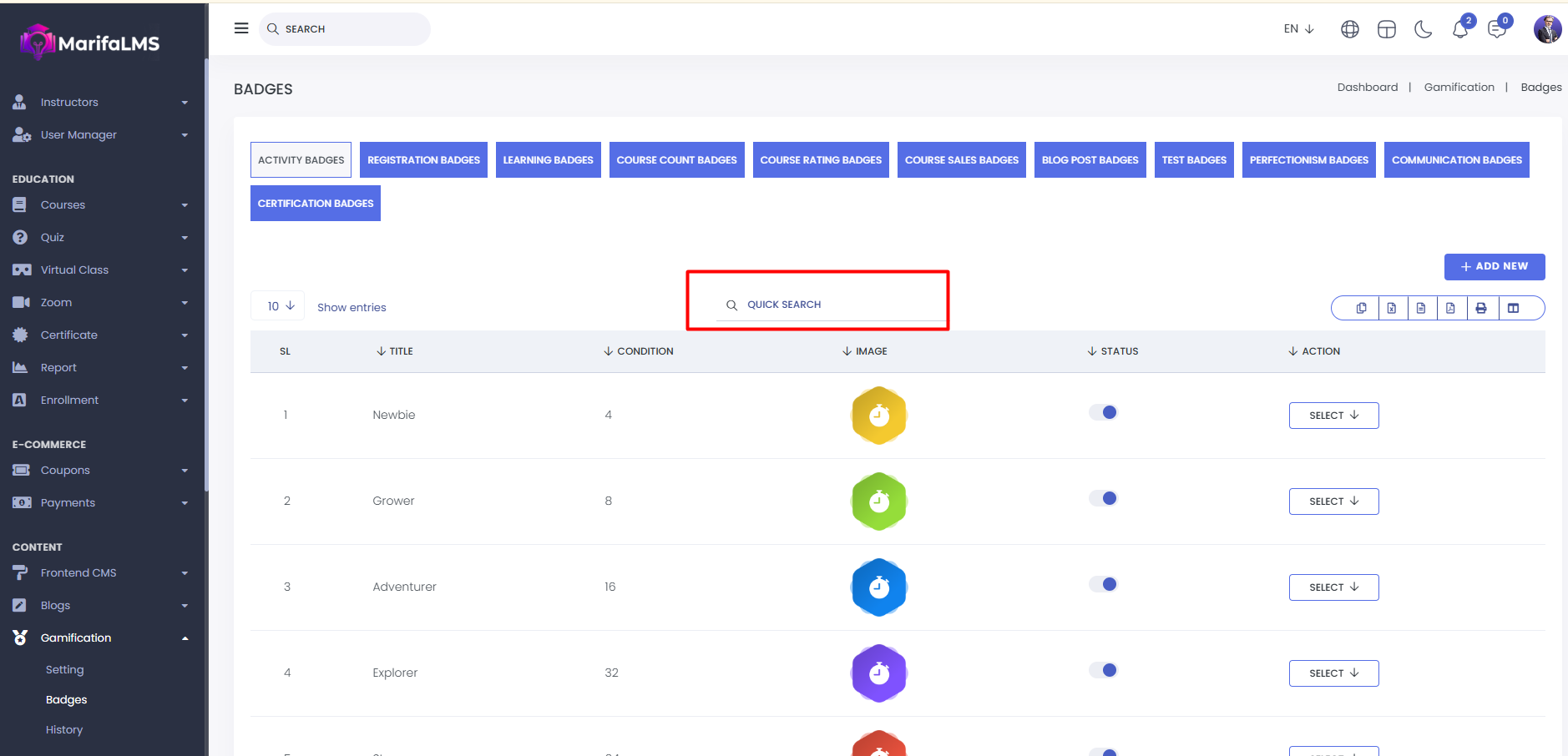Print the badge table

[x=1480, y=308]
